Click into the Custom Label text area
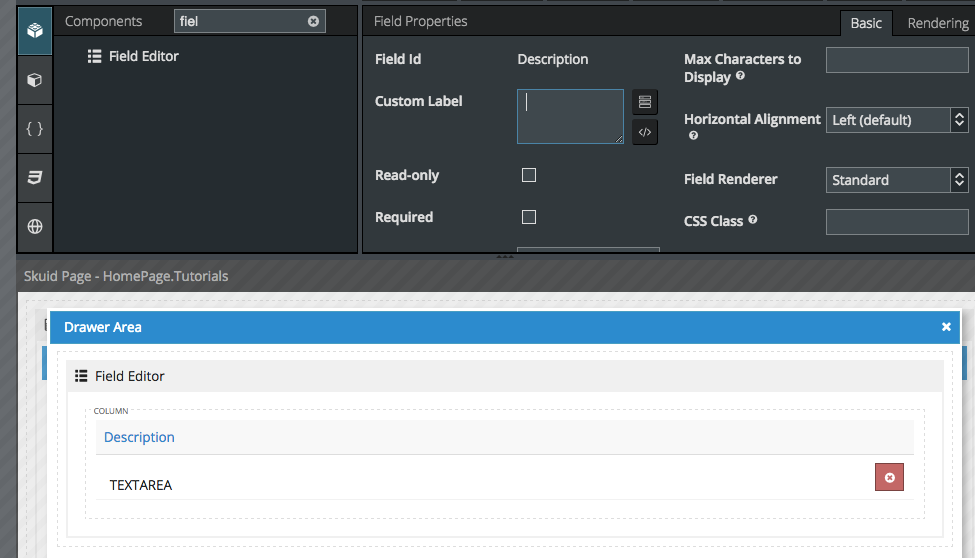 tap(570, 116)
